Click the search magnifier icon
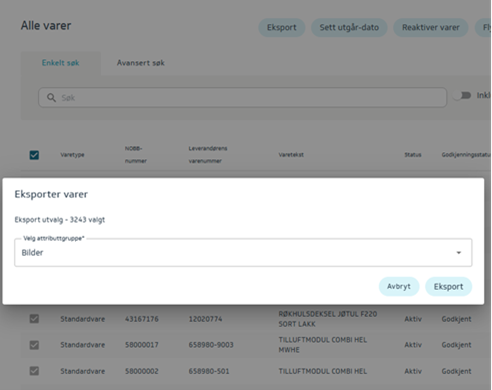 (51, 98)
